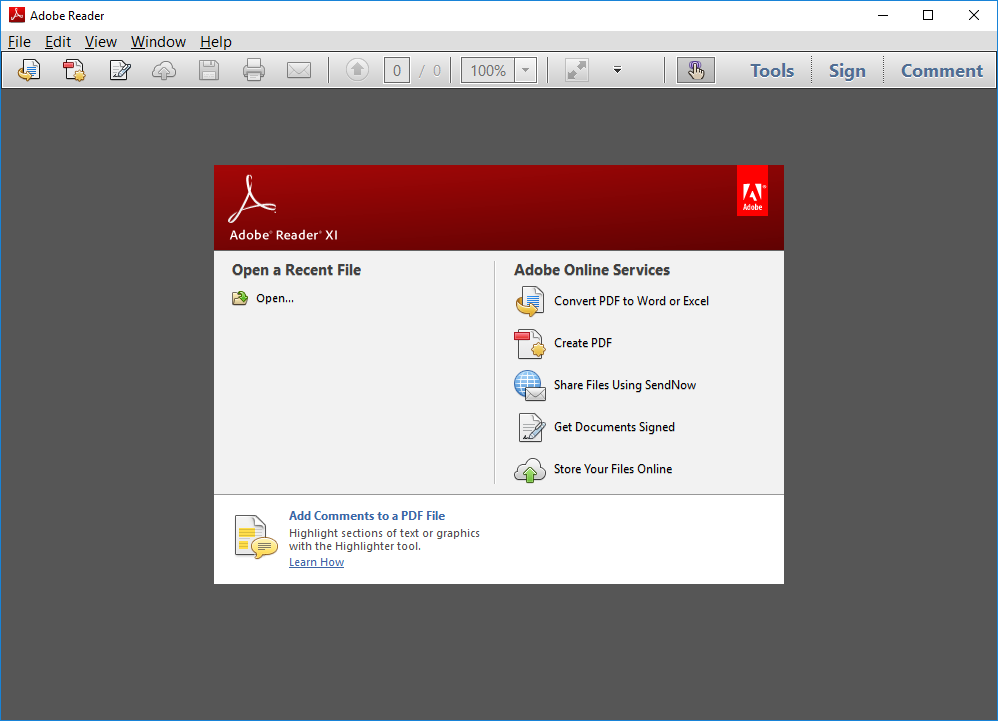The height and width of the screenshot is (721, 998).
Task: Click Add Comments to a PDF File heading
Action: coord(367,516)
